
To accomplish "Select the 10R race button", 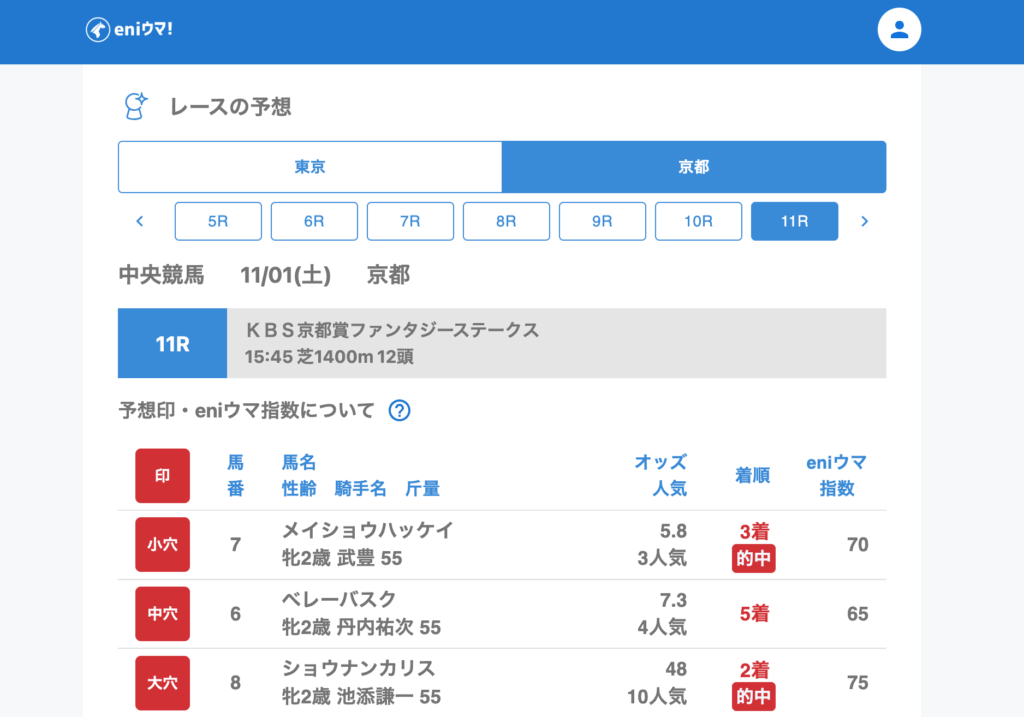I will click(x=698, y=221).
